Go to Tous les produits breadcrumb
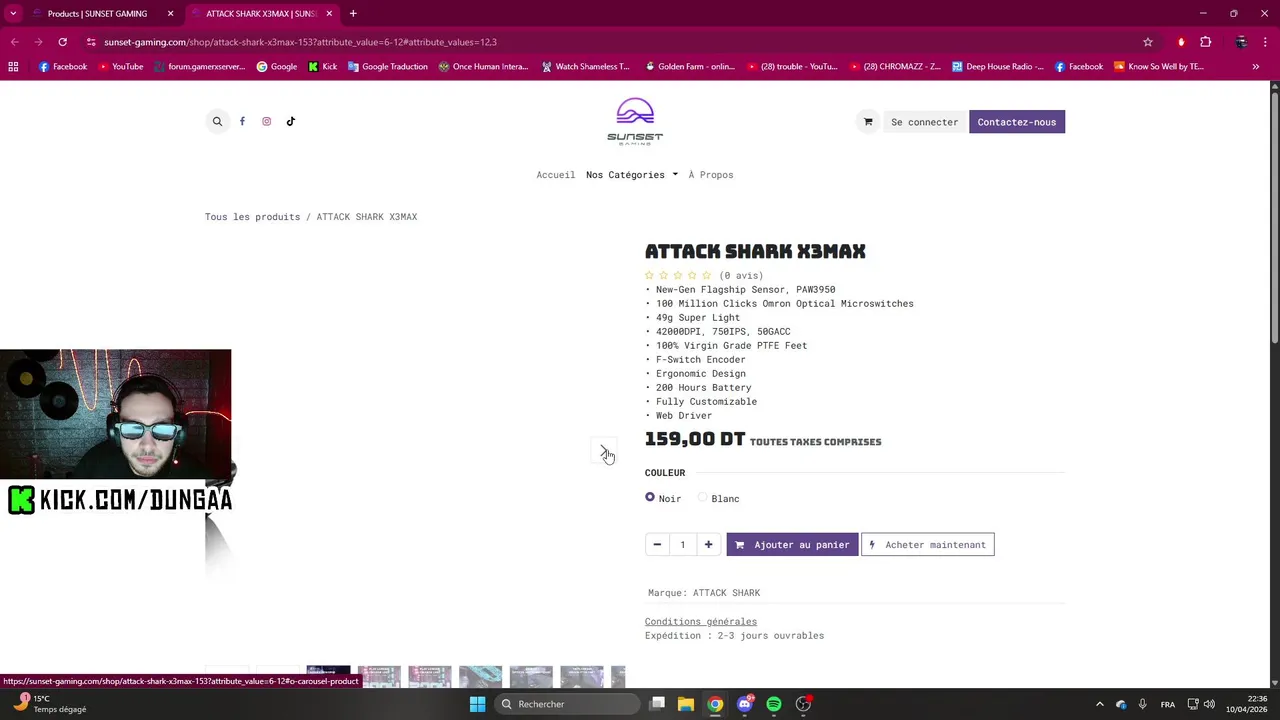This screenshot has width=1280, height=720. tap(253, 217)
